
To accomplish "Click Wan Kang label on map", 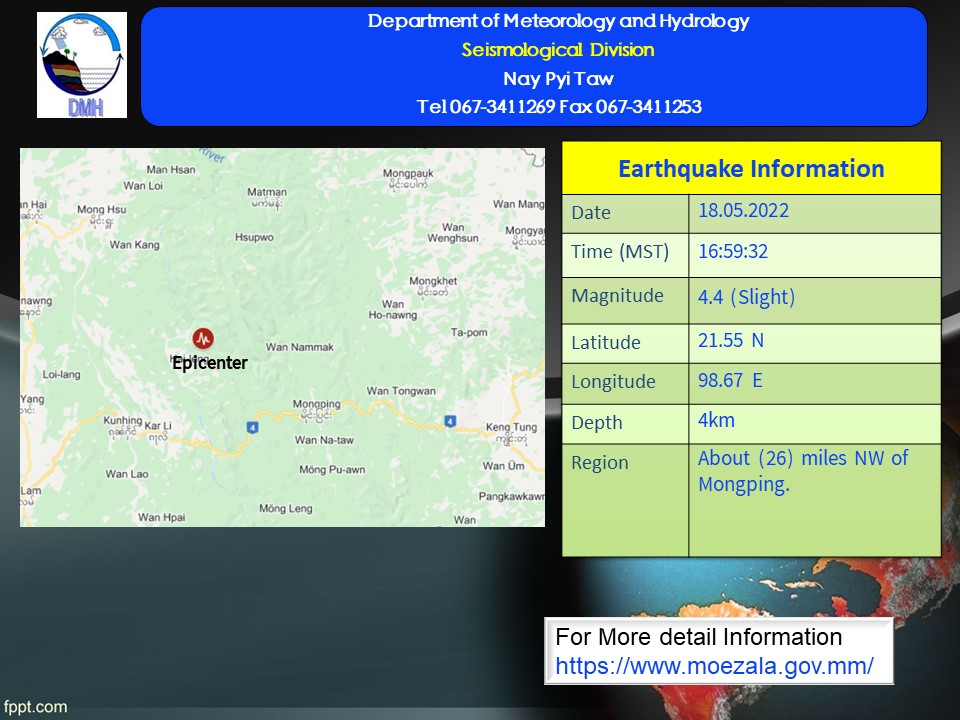I will coord(134,245).
